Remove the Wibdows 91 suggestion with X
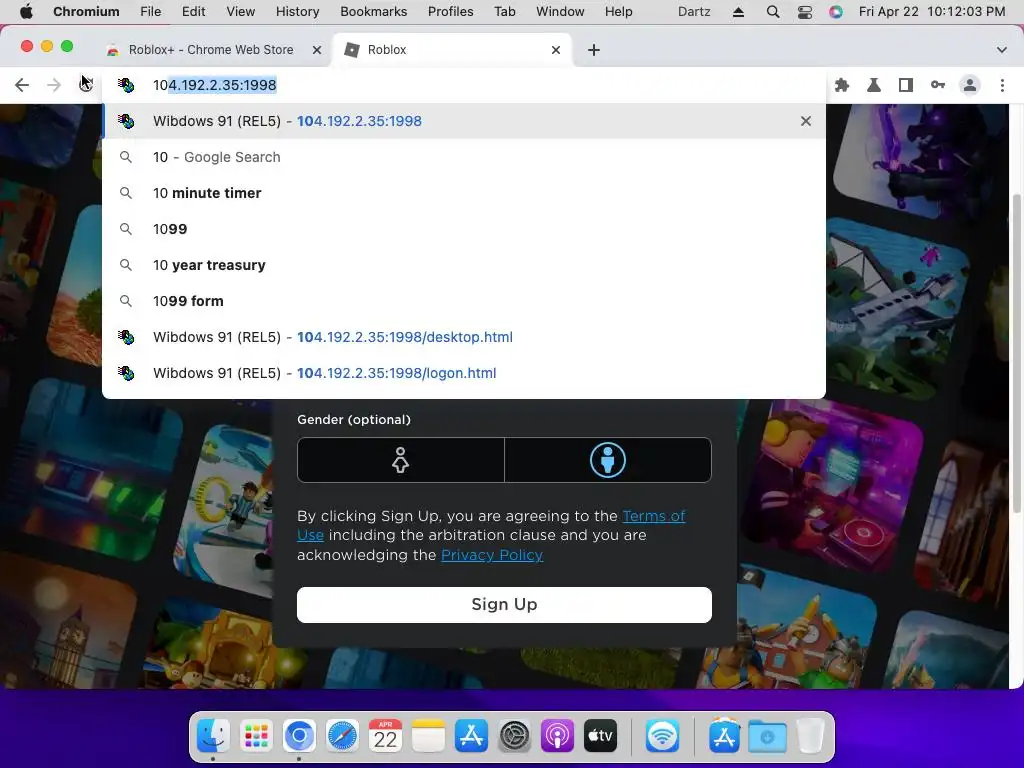This screenshot has height=768, width=1024. 806,121
